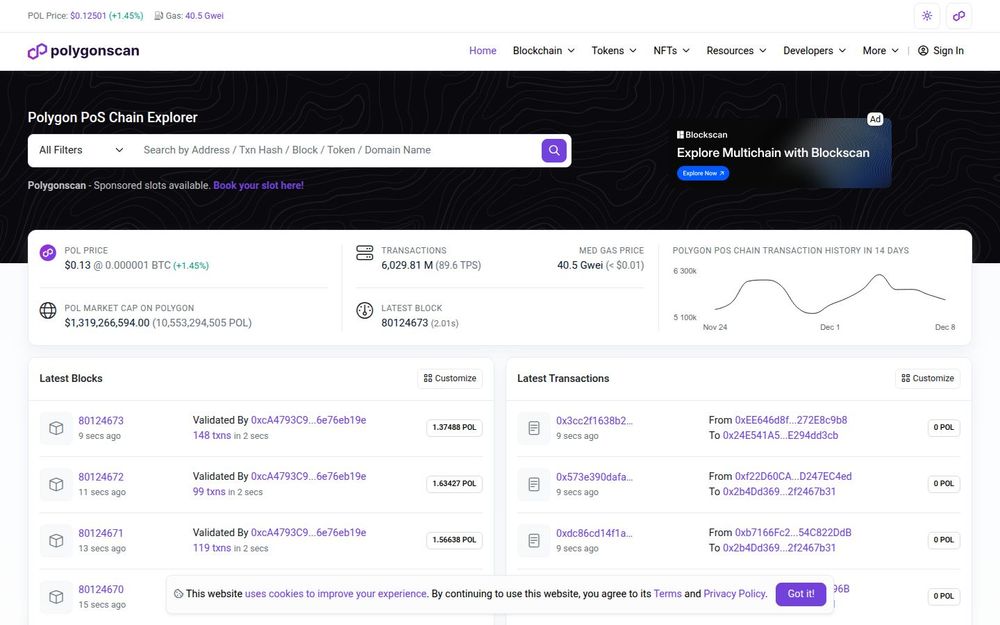This screenshot has height=625, width=1000.
Task: Expand the Resources menu
Action: point(736,51)
